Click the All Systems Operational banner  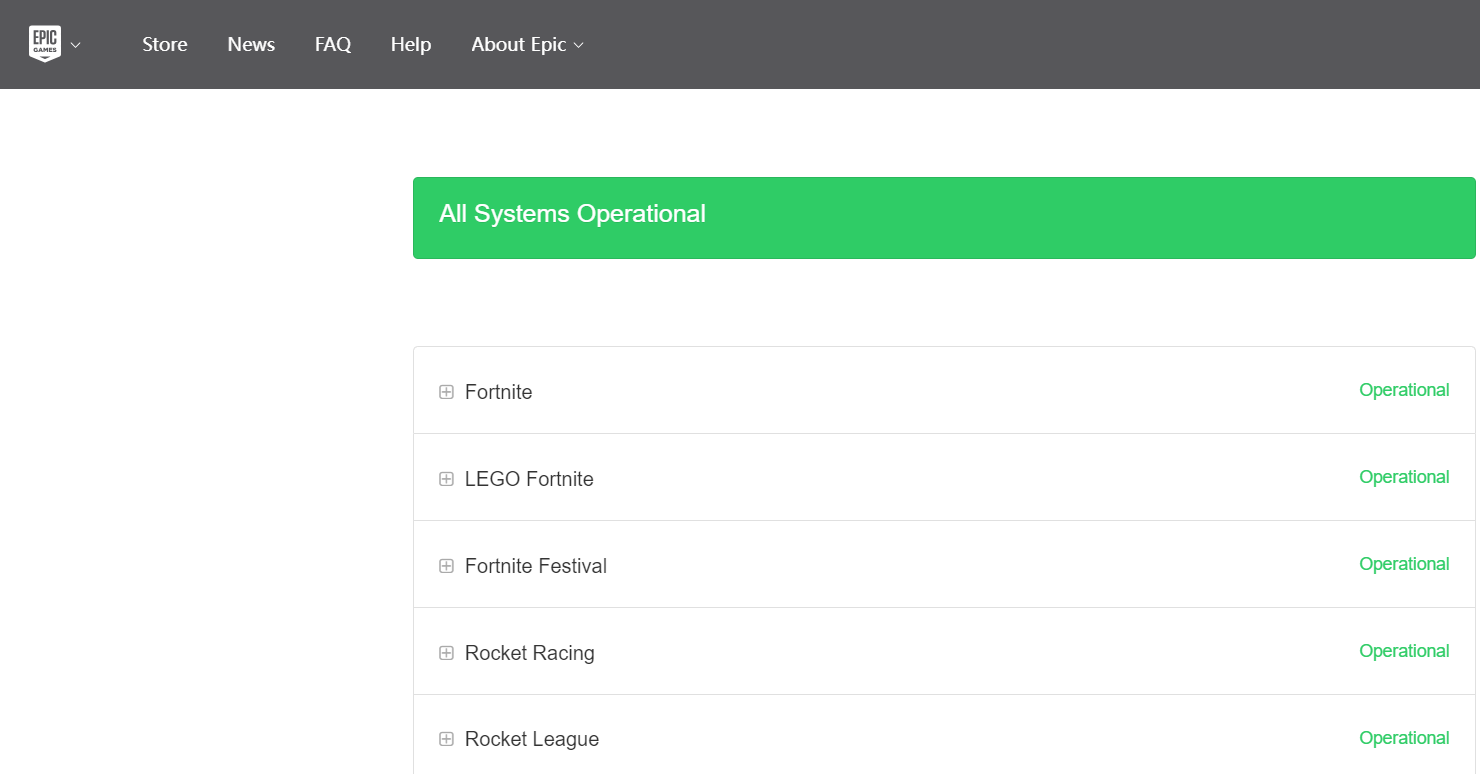point(943,217)
